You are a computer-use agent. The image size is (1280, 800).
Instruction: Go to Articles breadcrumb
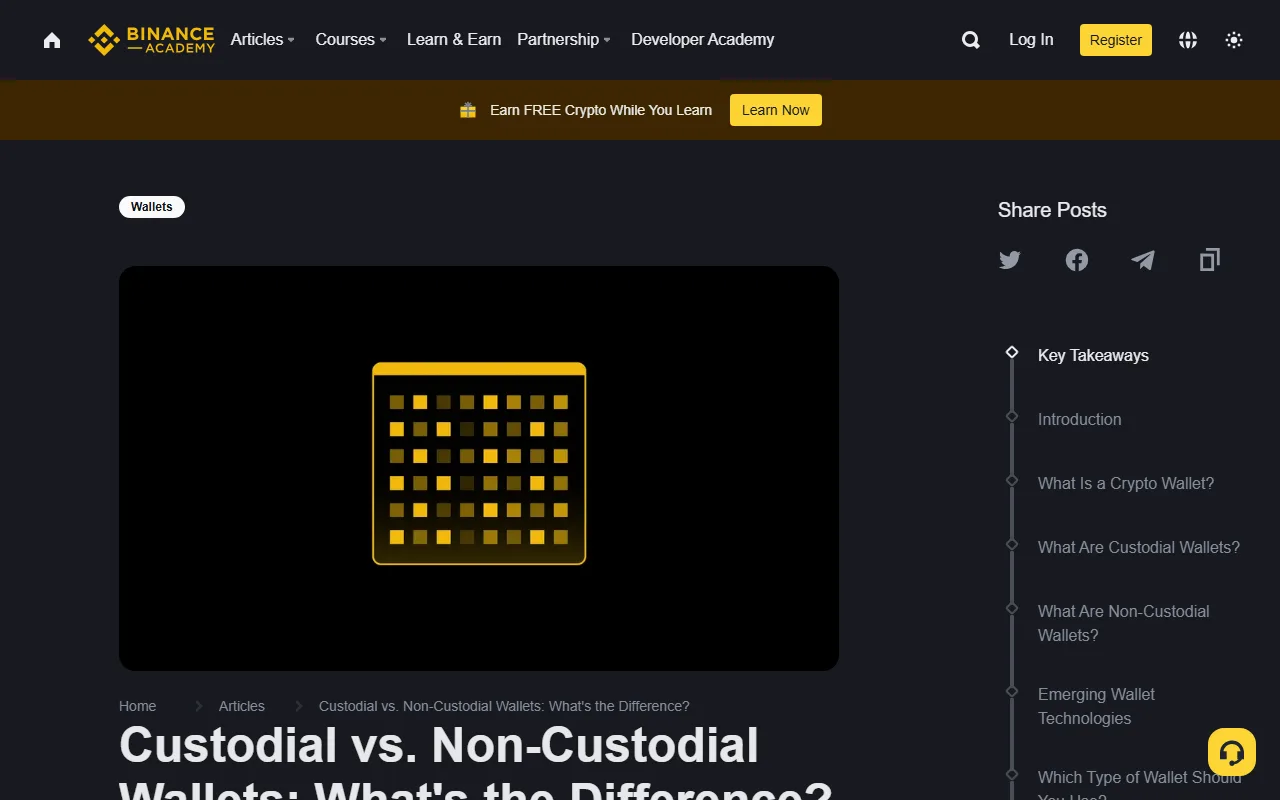coord(242,706)
